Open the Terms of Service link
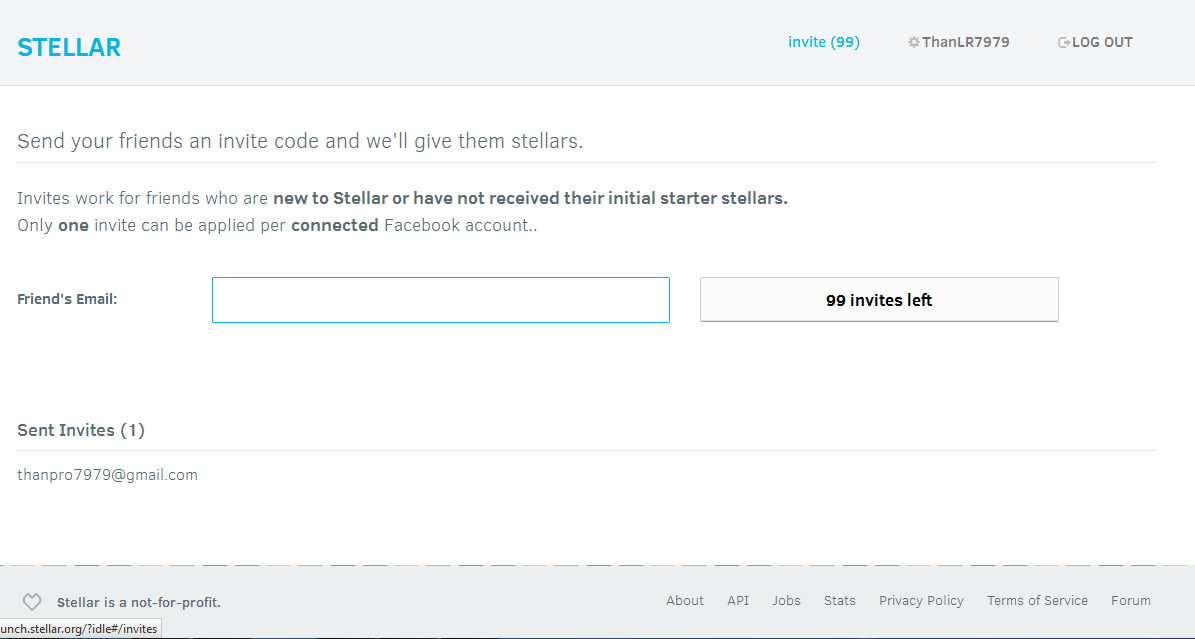1195x639 pixels. coord(1037,601)
